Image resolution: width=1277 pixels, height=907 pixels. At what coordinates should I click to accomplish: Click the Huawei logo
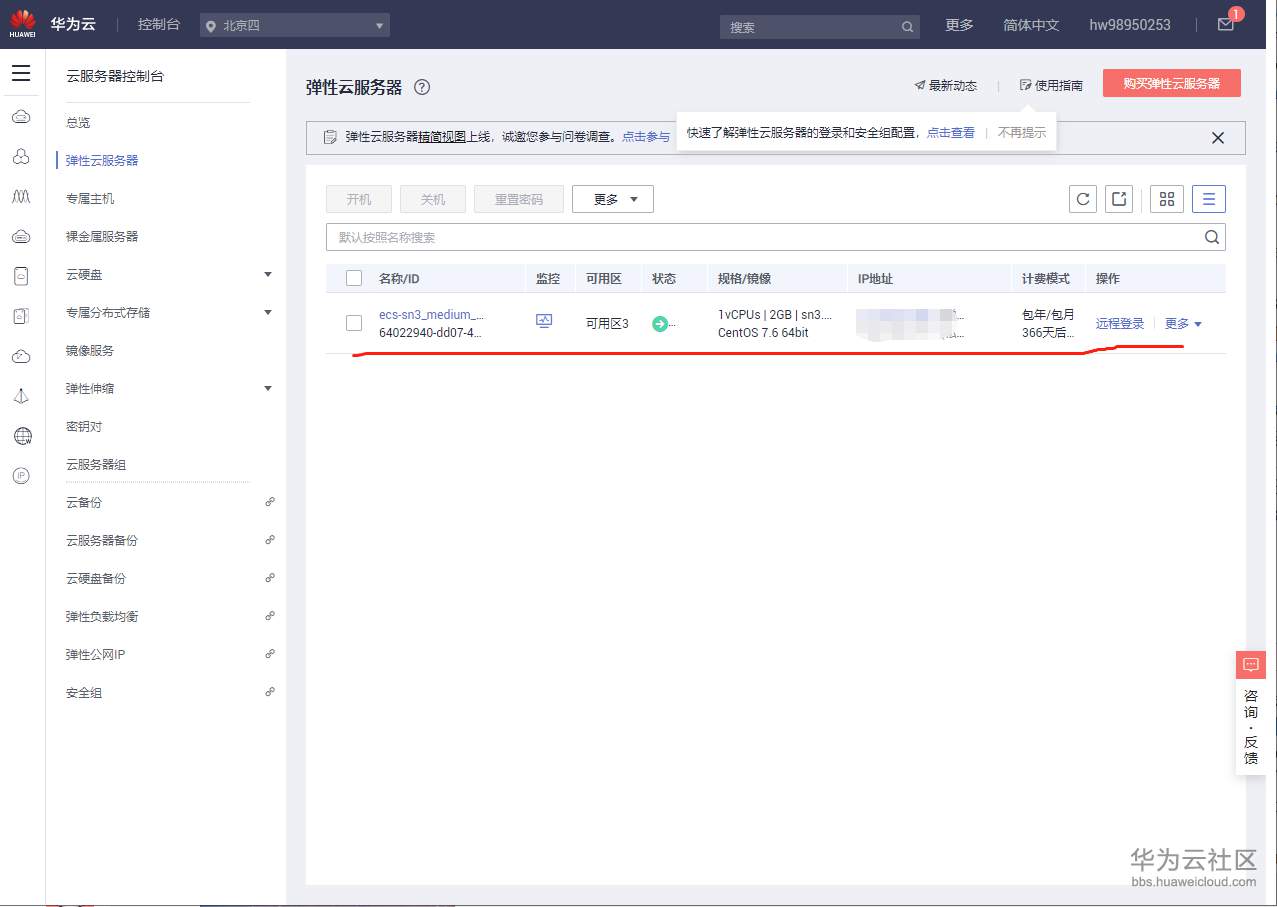tap(22, 24)
